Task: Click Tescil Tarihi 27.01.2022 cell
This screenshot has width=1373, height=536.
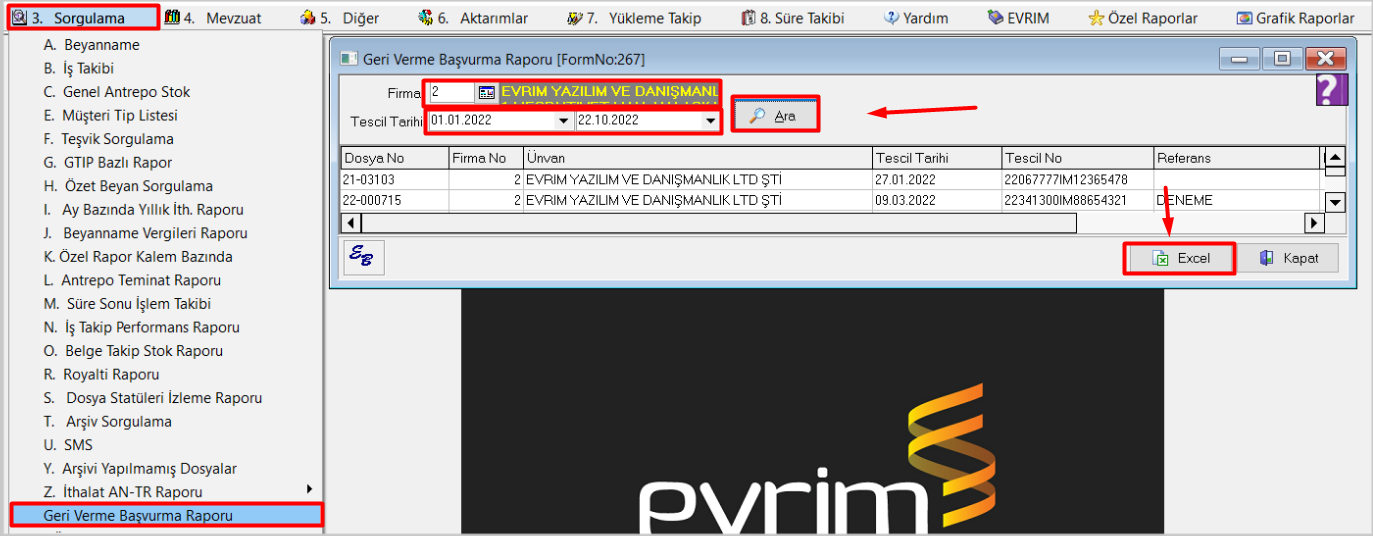Action: click(938, 179)
